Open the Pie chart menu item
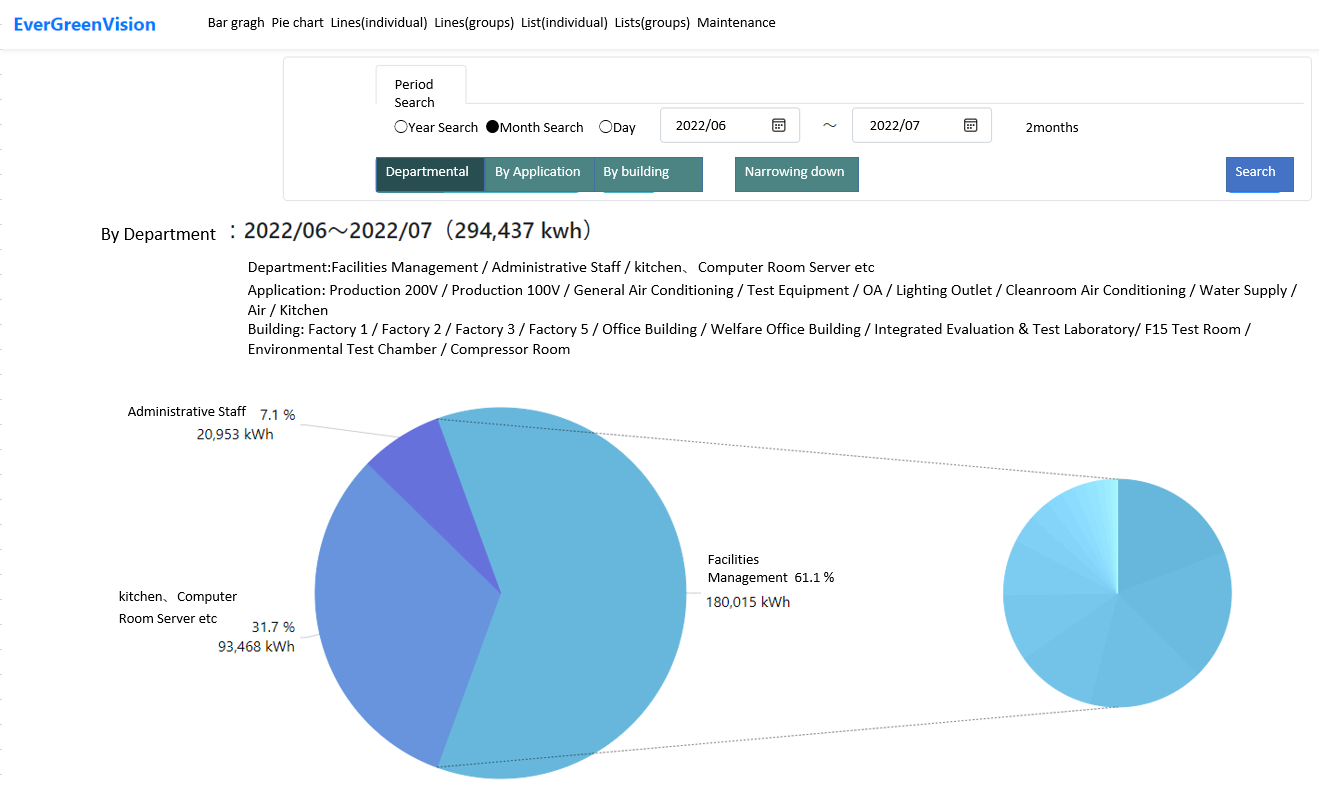 click(298, 22)
